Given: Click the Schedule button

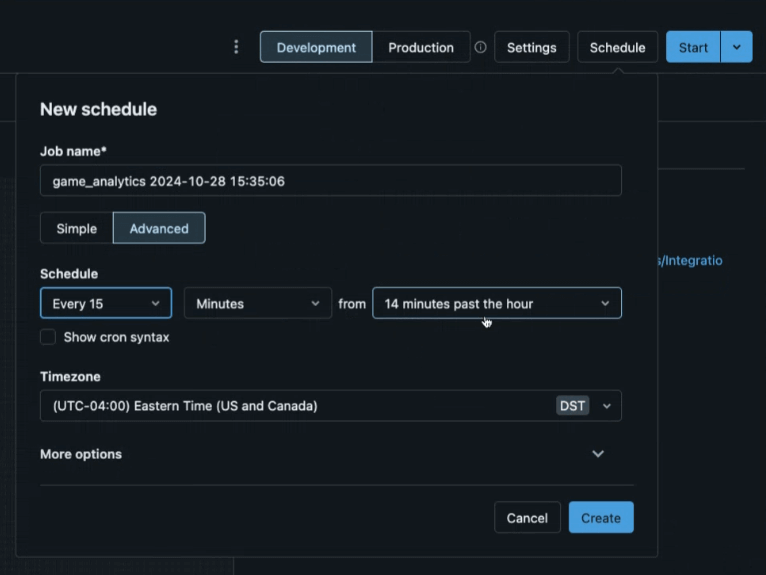Looking at the screenshot, I should pyautogui.click(x=617, y=47).
